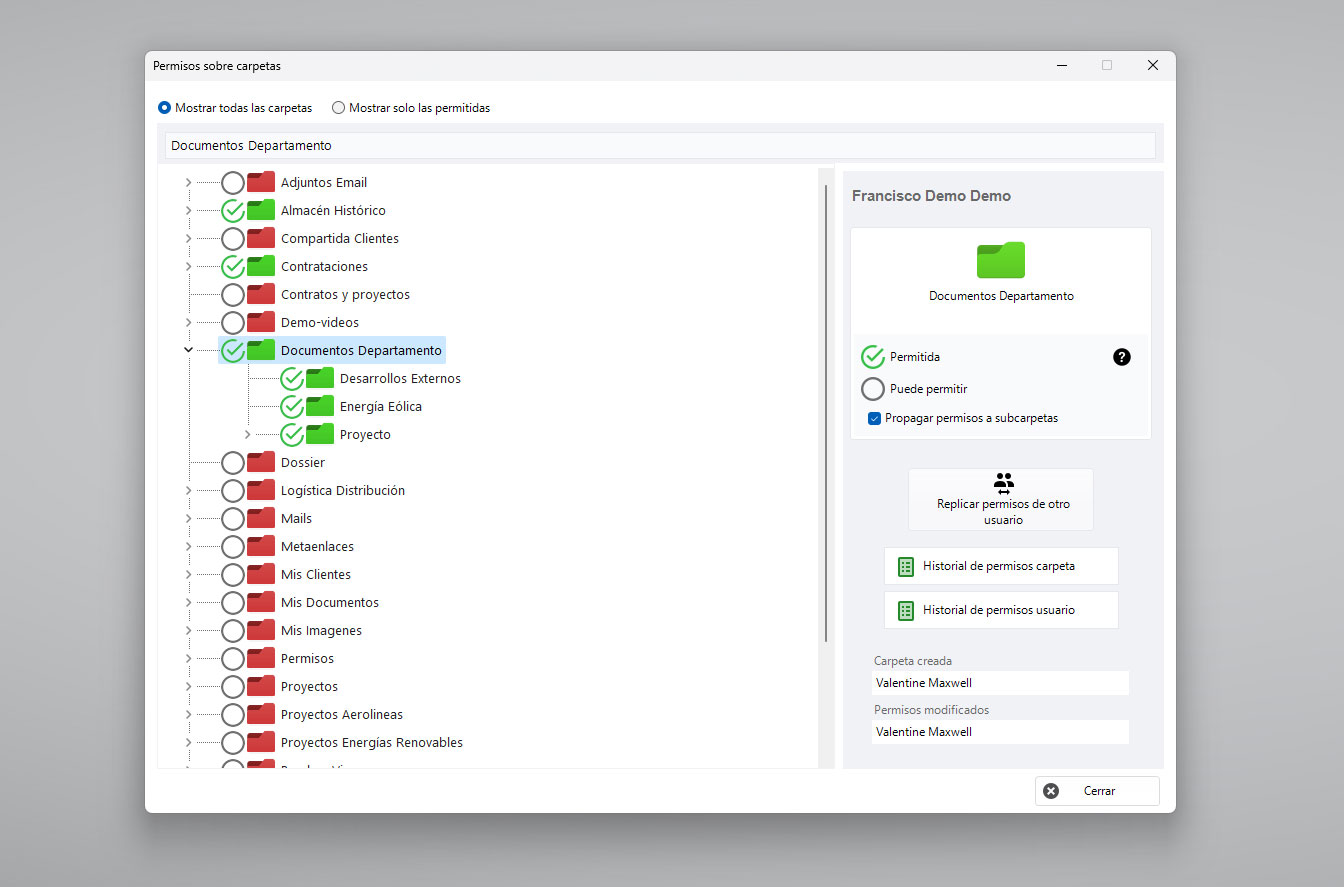The width and height of the screenshot is (1344, 887).
Task: Click the two-users icon above Replicar permisos
Action: [1004, 484]
